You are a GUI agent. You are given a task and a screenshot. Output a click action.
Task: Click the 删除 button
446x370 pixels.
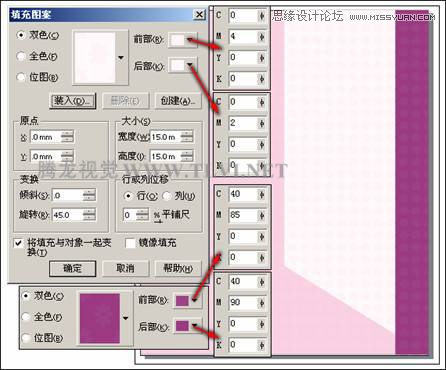click(125, 101)
